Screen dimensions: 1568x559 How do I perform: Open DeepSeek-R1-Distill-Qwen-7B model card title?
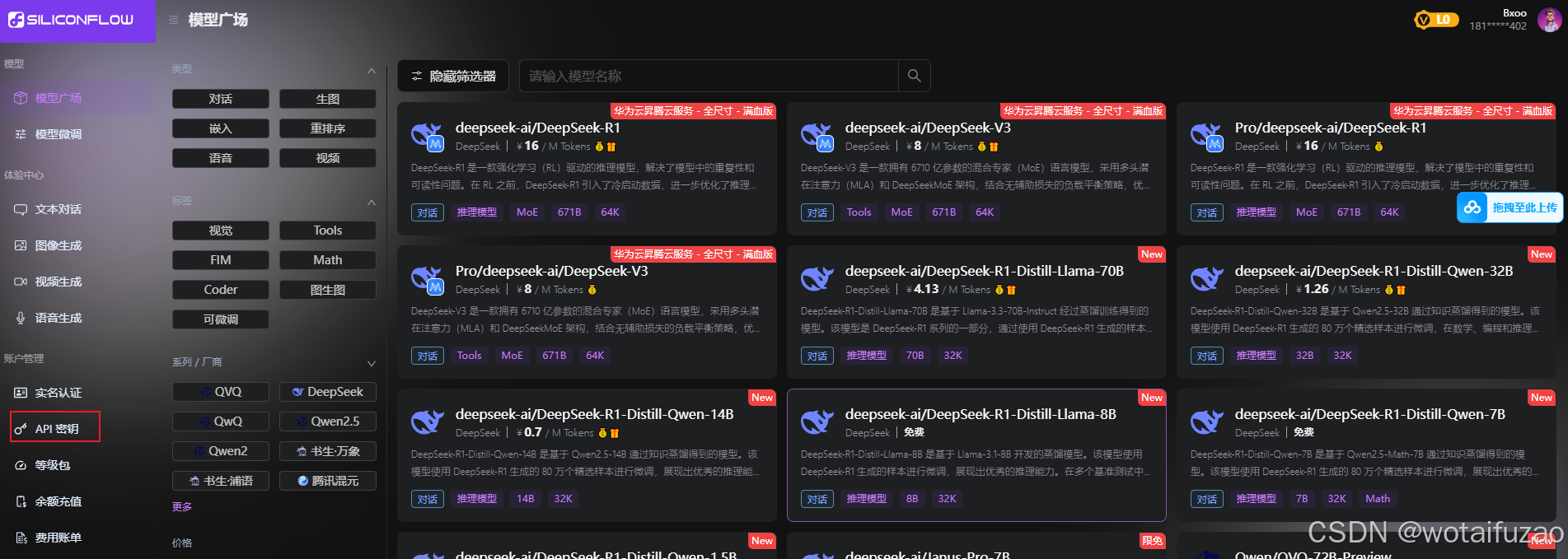coord(1370,414)
